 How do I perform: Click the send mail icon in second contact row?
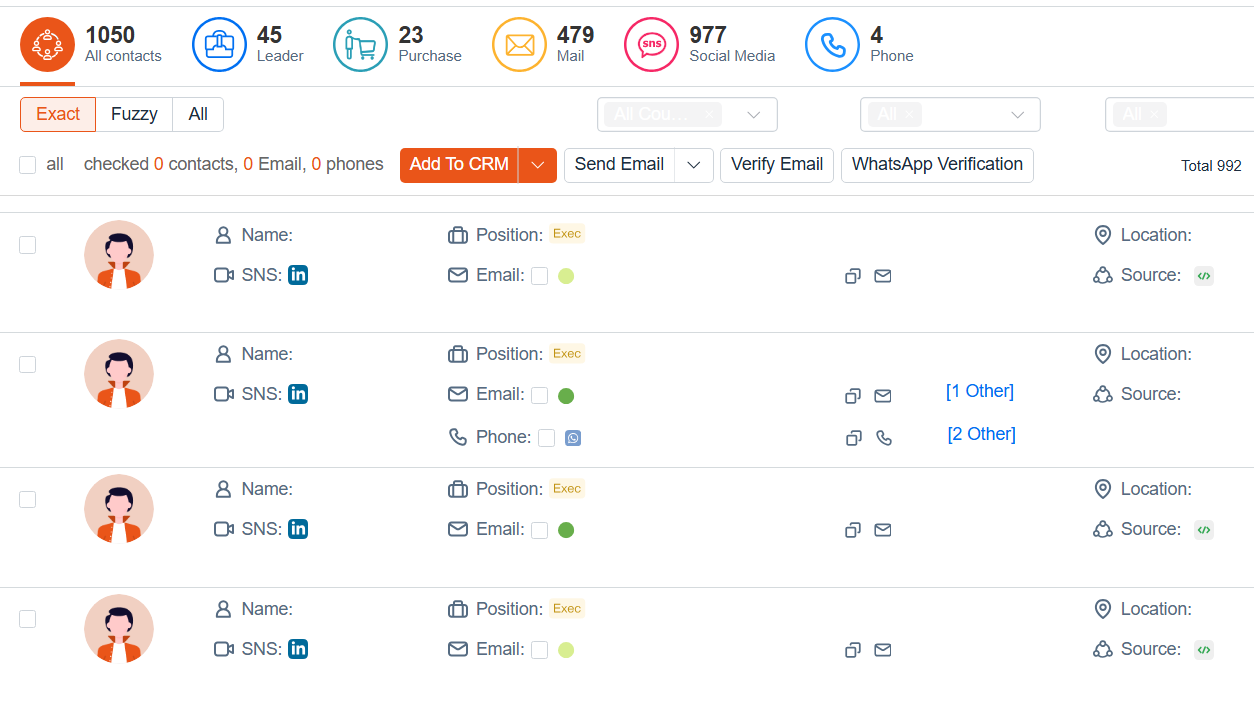(x=883, y=396)
